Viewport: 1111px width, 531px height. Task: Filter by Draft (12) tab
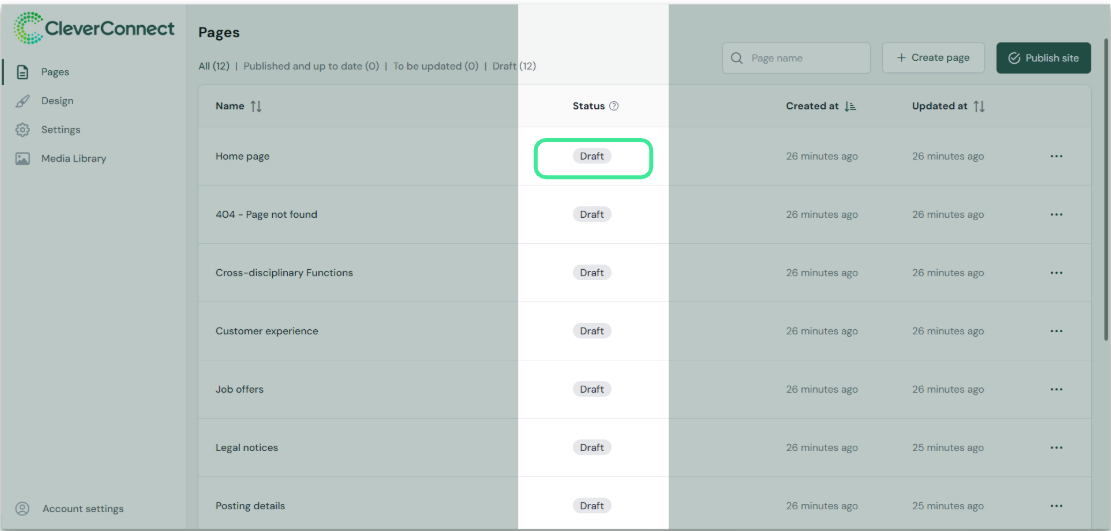514,66
